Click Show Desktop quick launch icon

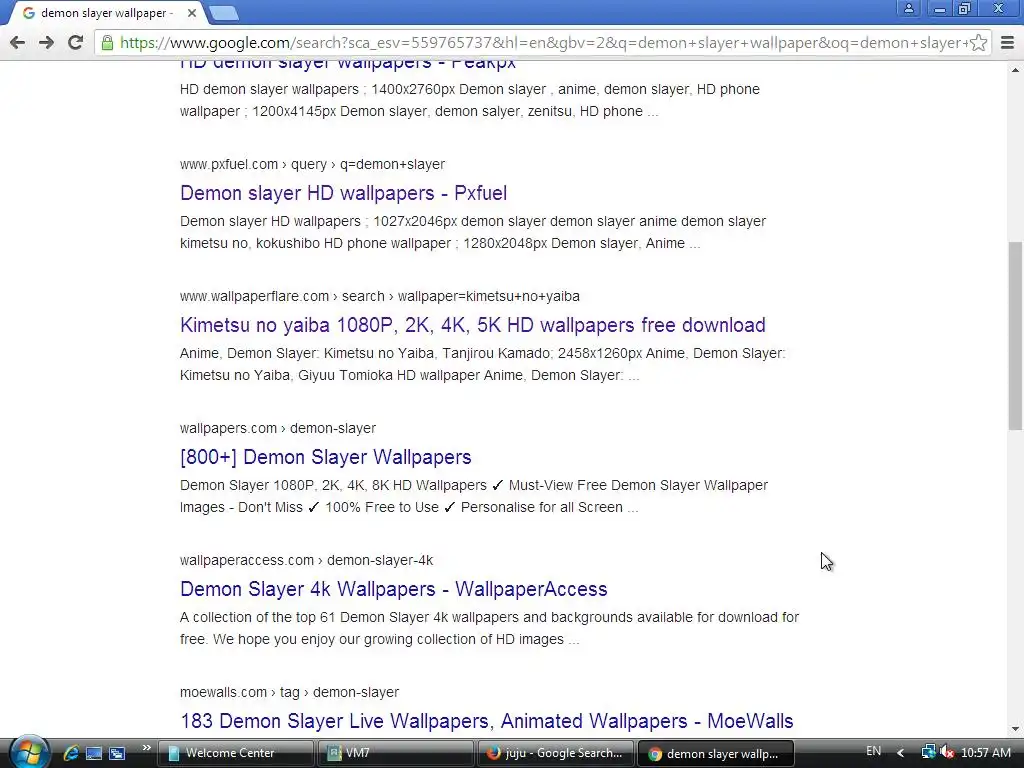click(x=94, y=753)
